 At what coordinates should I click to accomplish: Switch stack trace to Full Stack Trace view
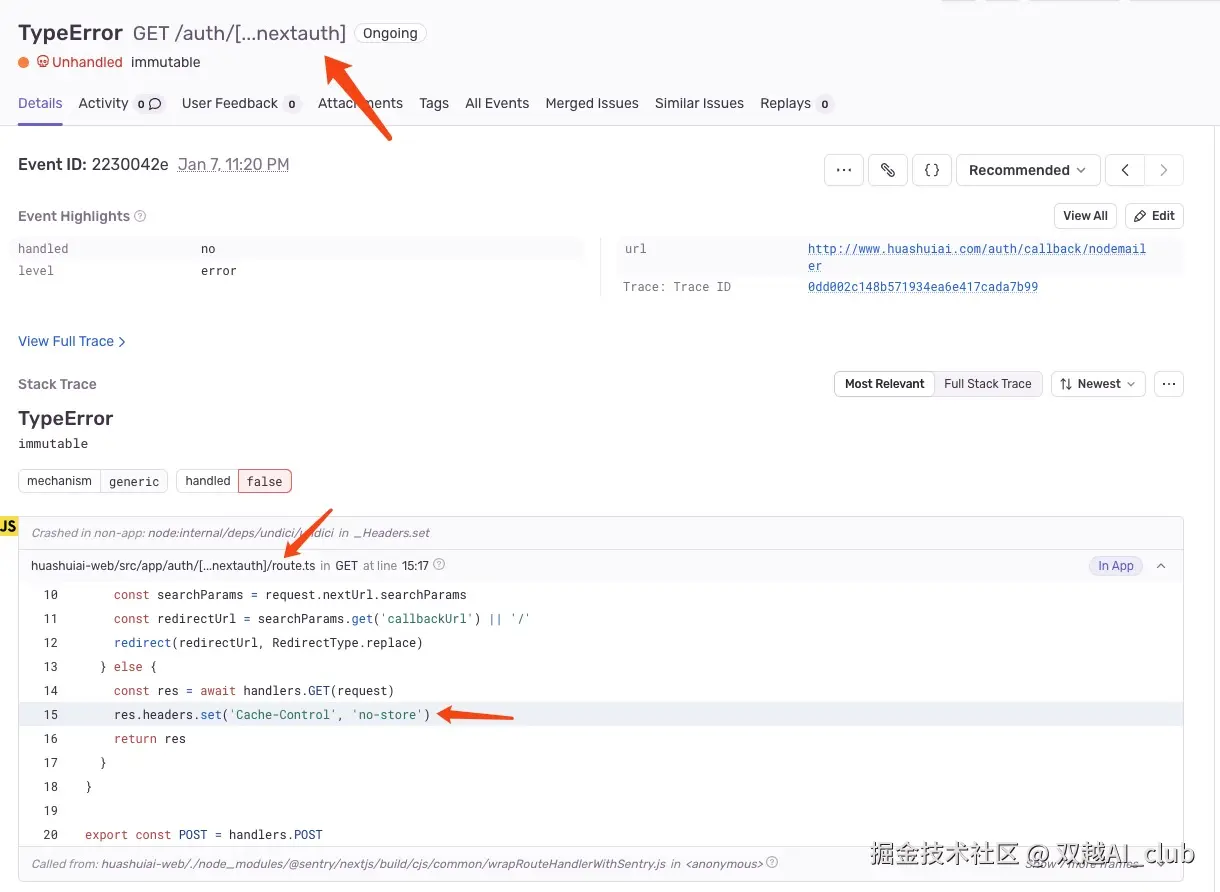[987, 383]
